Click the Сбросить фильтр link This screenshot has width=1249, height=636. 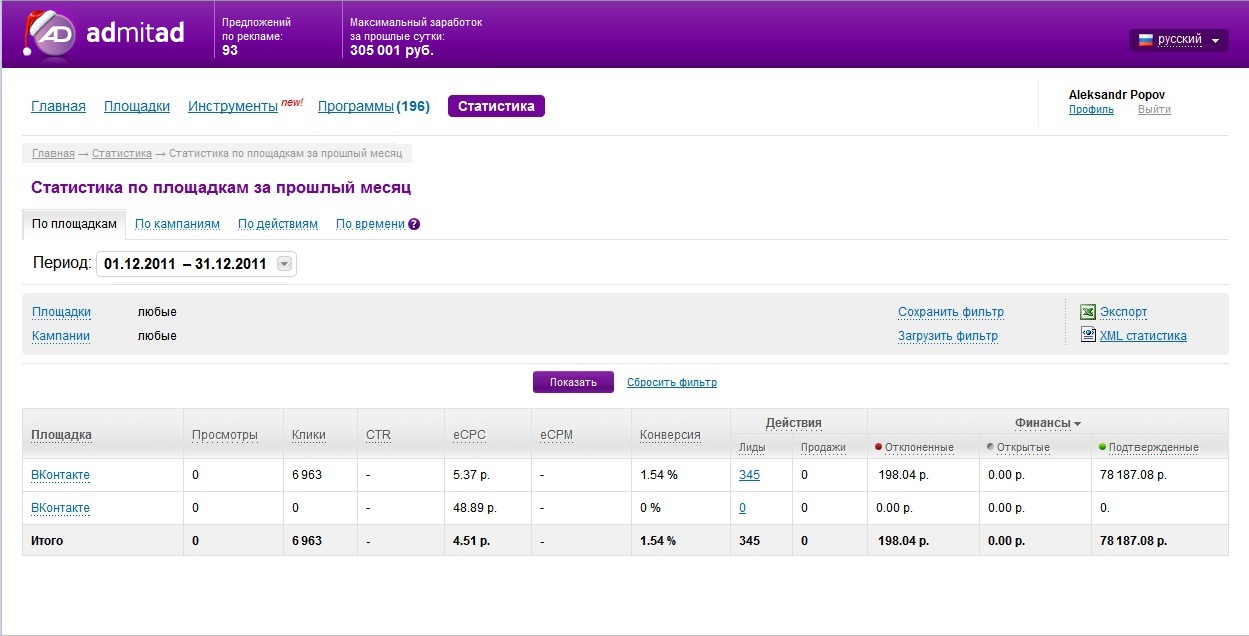click(x=672, y=382)
